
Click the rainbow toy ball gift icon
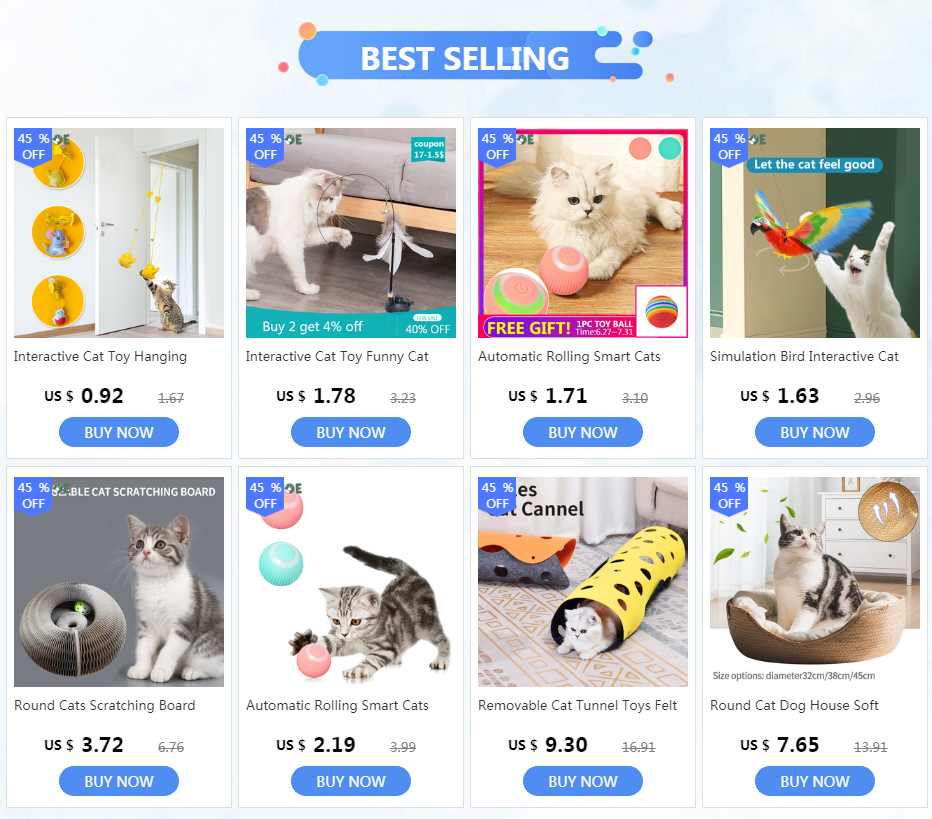click(x=662, y=311)
